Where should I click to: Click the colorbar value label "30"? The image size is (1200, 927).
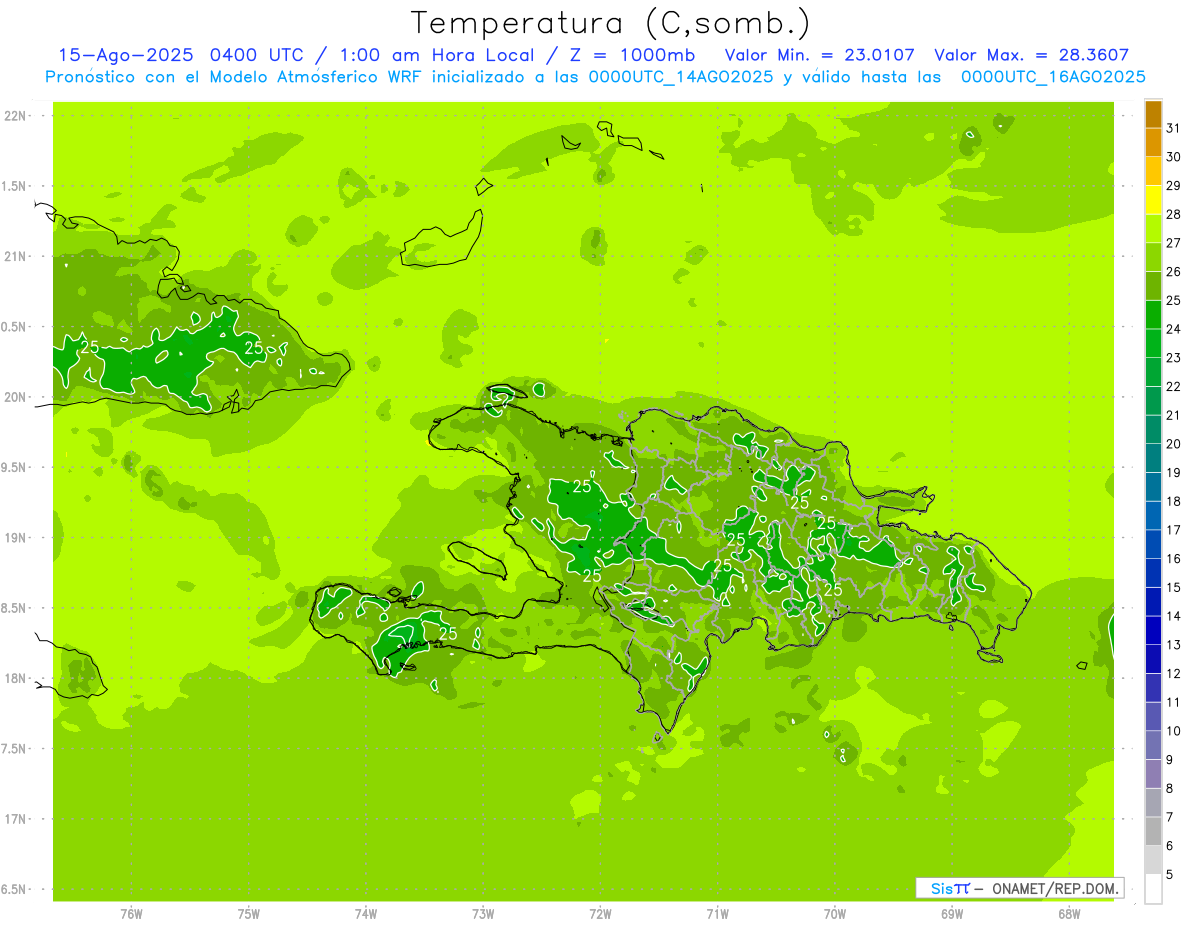coord(1174,156)
